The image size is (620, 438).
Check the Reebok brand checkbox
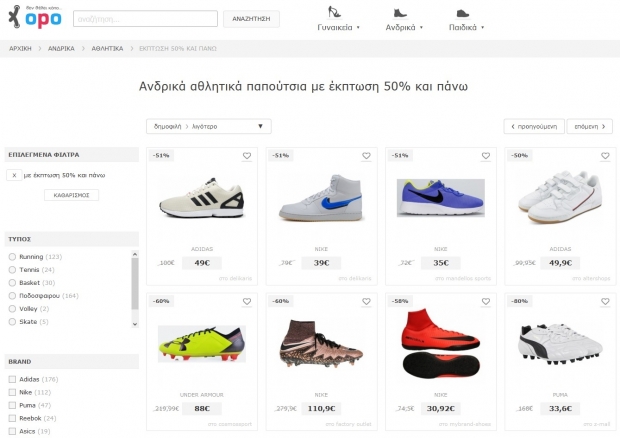(x=12, y=418)
